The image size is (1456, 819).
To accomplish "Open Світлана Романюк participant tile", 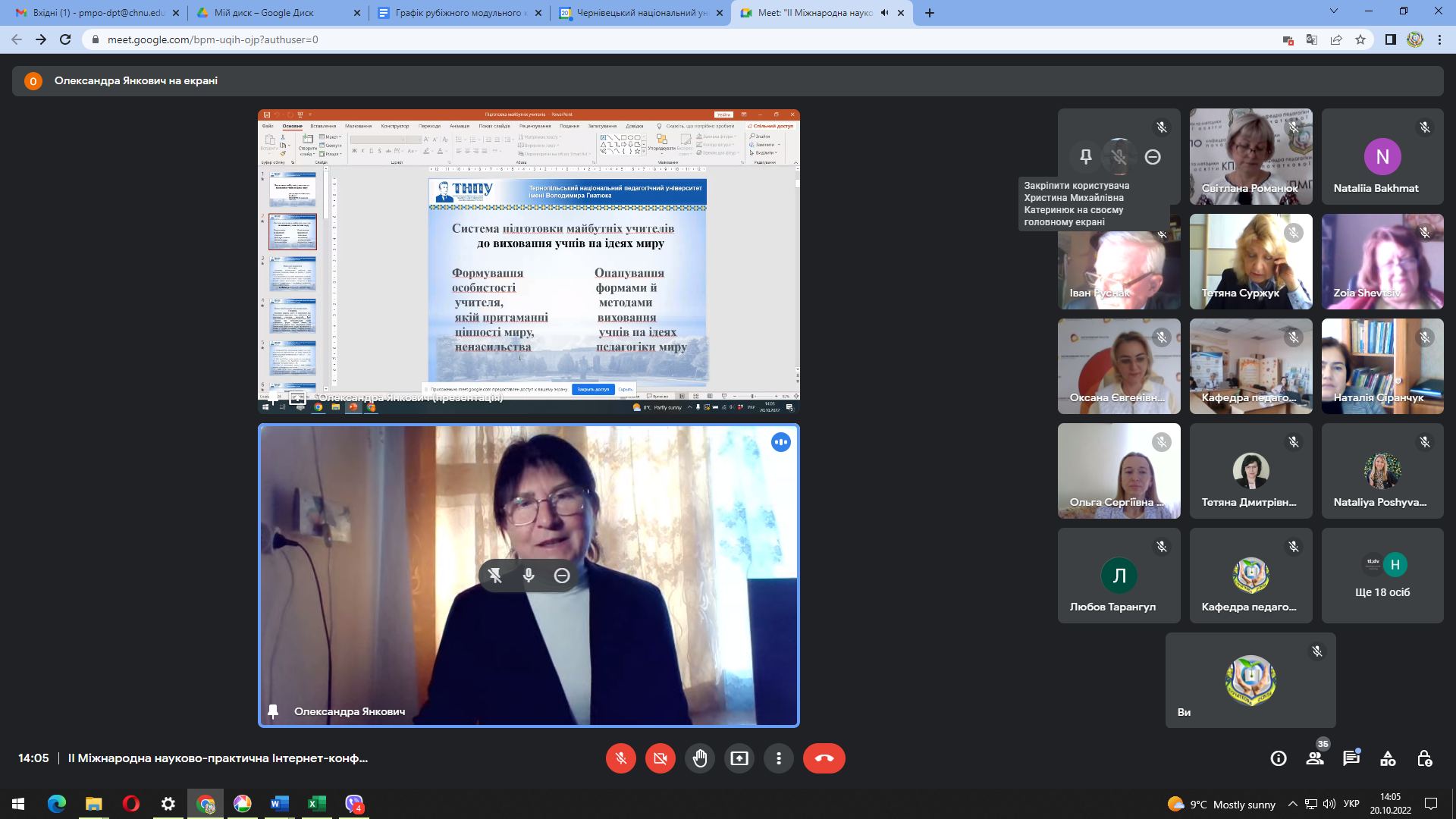I will click(x=1250, y=156).
